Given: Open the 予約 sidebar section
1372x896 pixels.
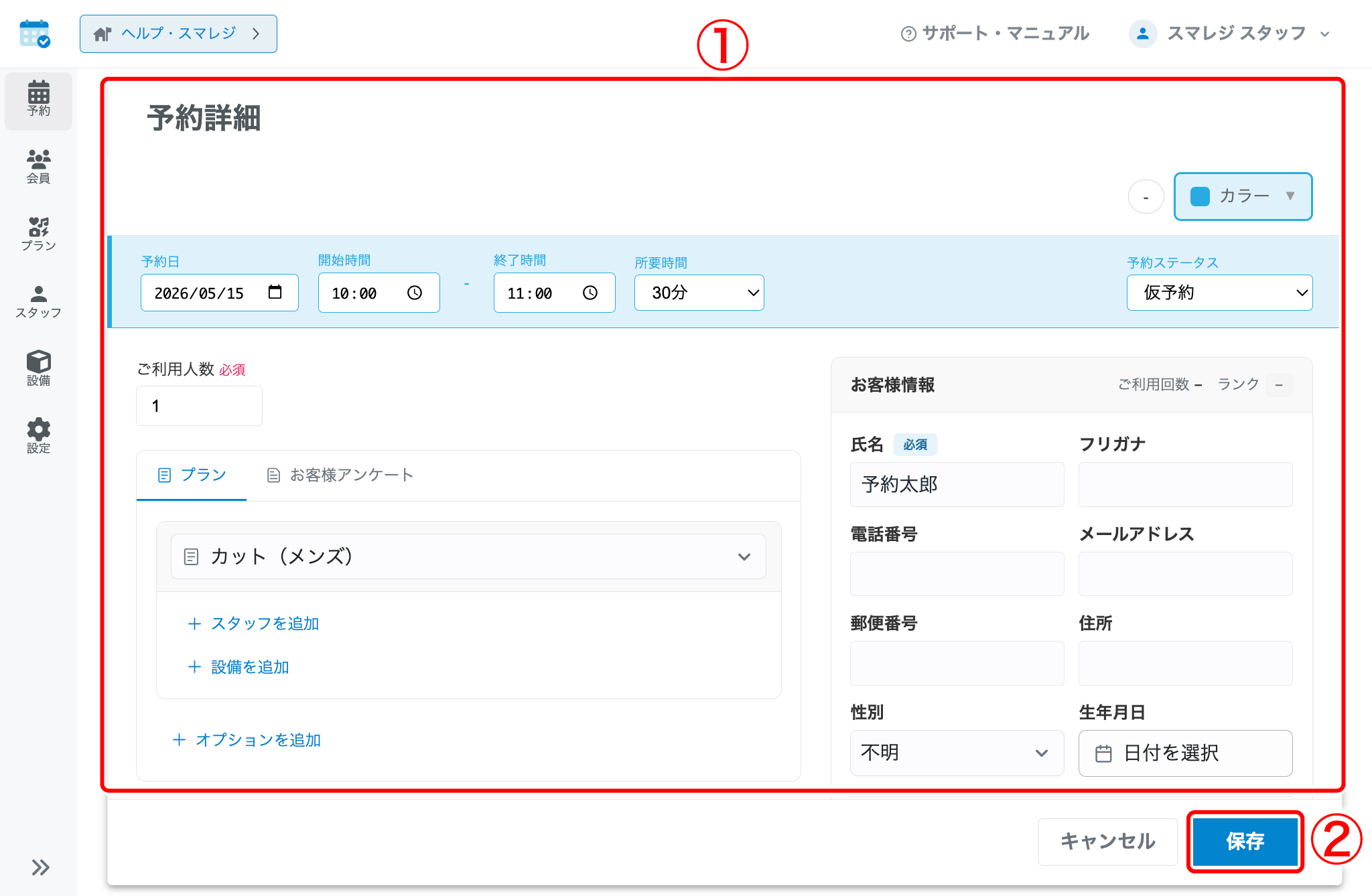Looking at the screenshot, I should [x=38, y=100].
